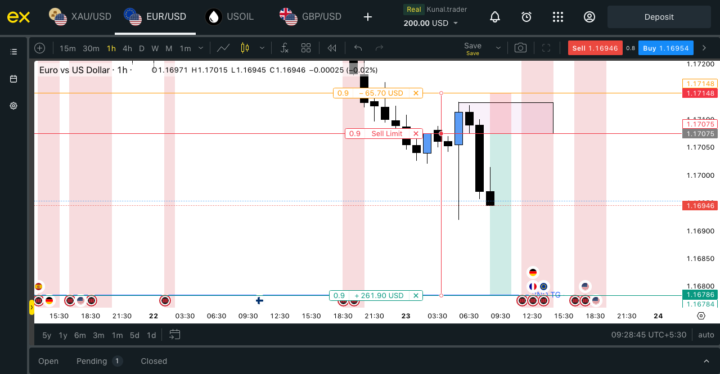Select the weekly W timeframe

click(x=155, y=48)
